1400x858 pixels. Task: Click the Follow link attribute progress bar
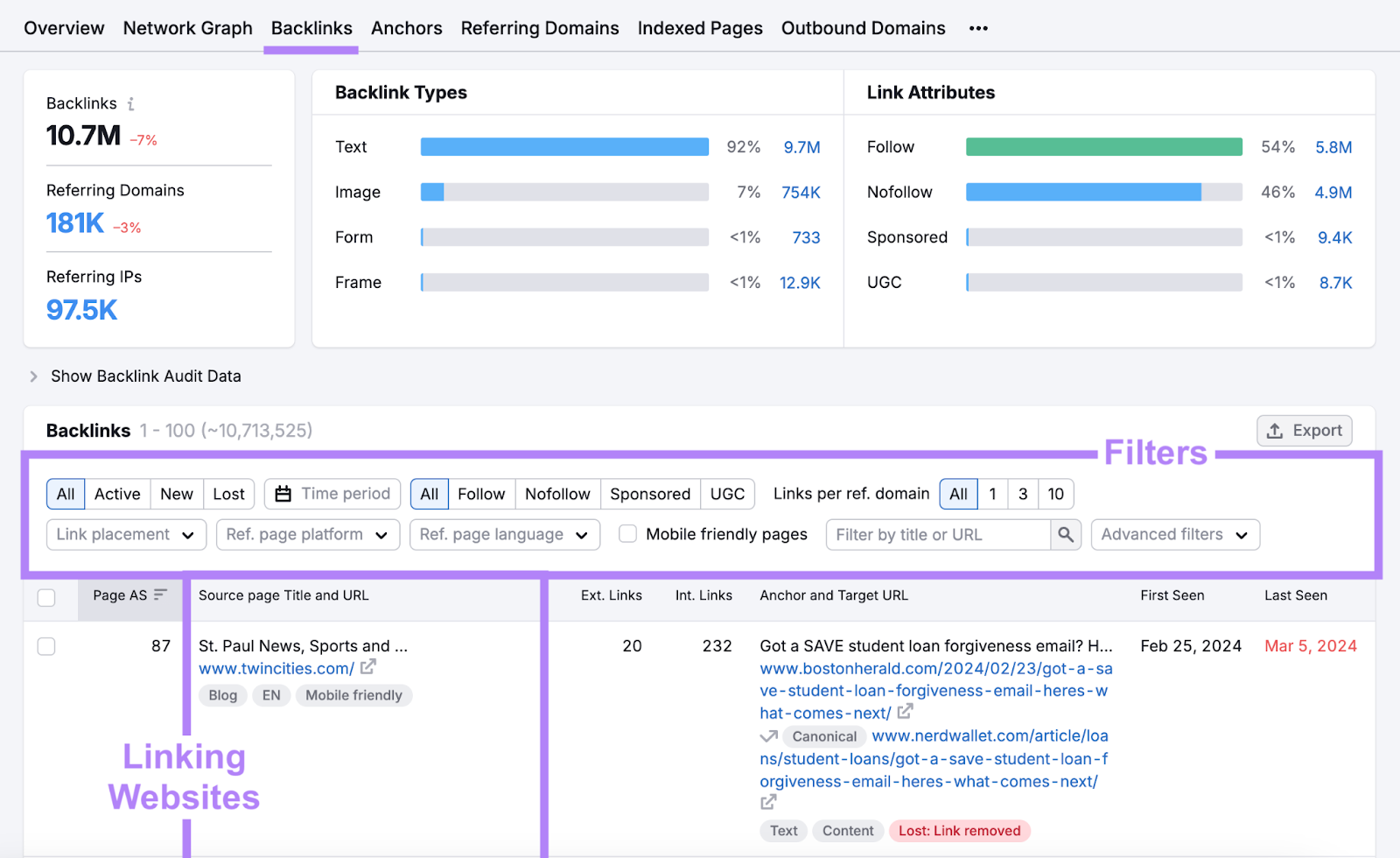[x=1102, y=146]
